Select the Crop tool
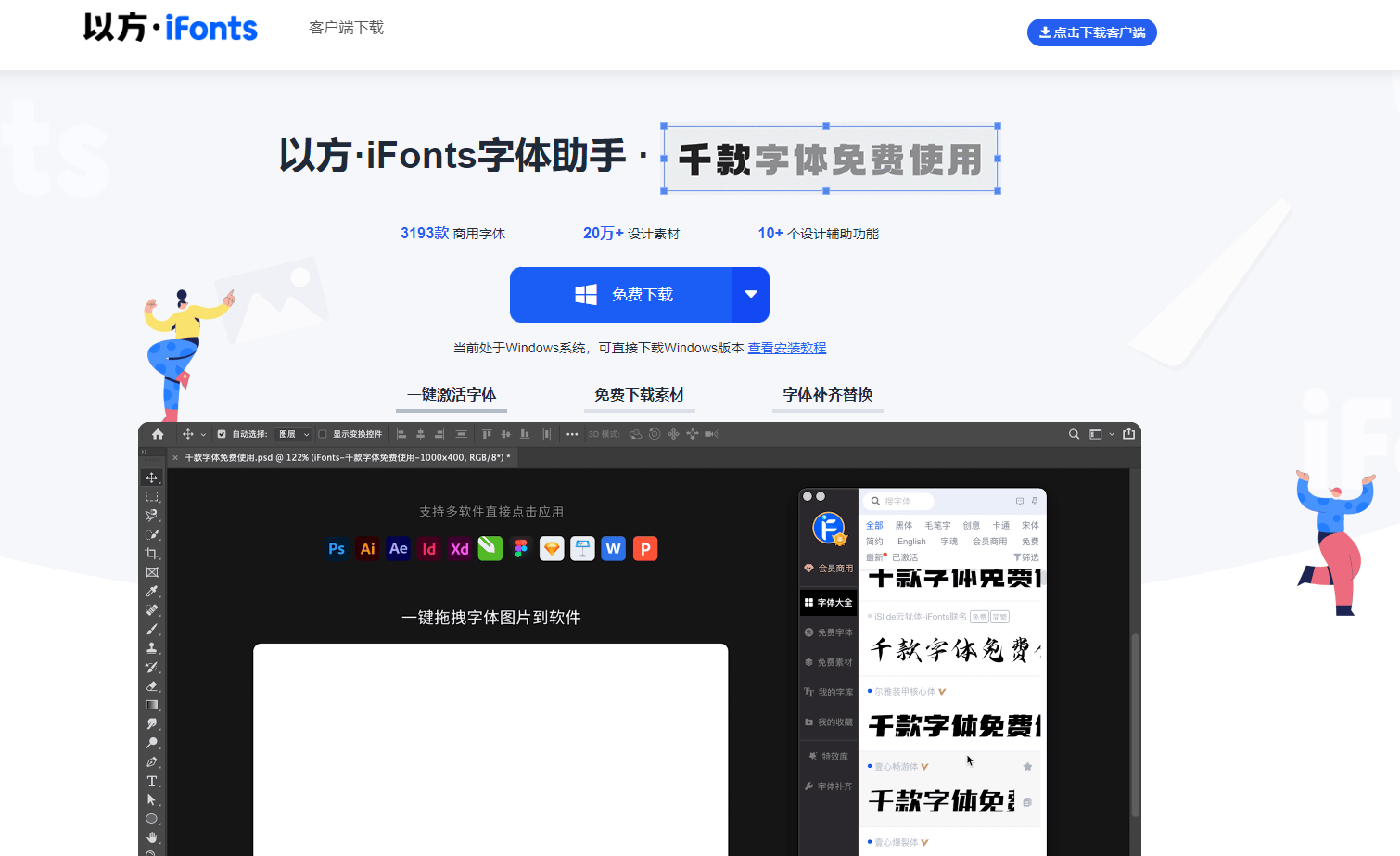The image size is (1400, 856). pos(152,553)
